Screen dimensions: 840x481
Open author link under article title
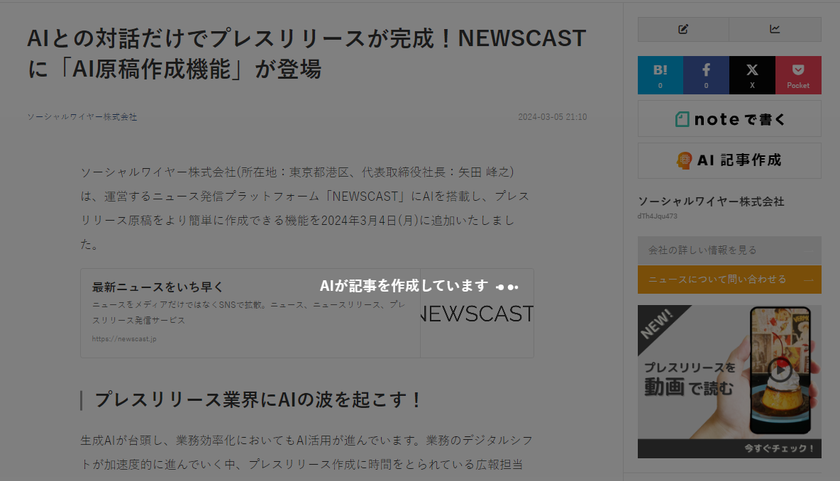tap(82, 117)
